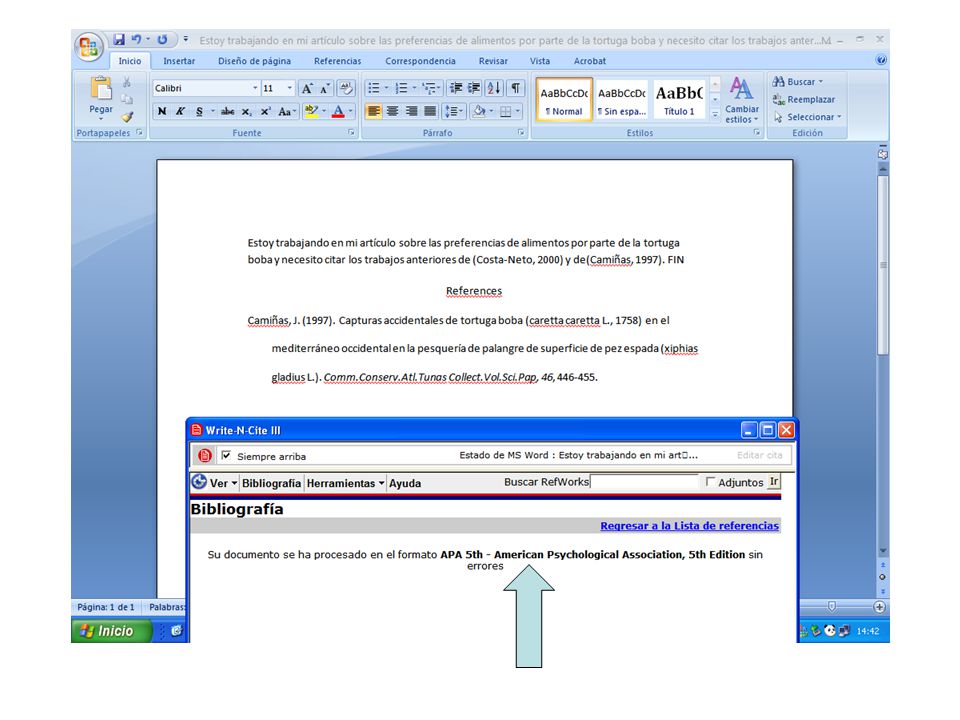Open the Bibliografía menu in Write-N-Cite

(x=271, y=483)
